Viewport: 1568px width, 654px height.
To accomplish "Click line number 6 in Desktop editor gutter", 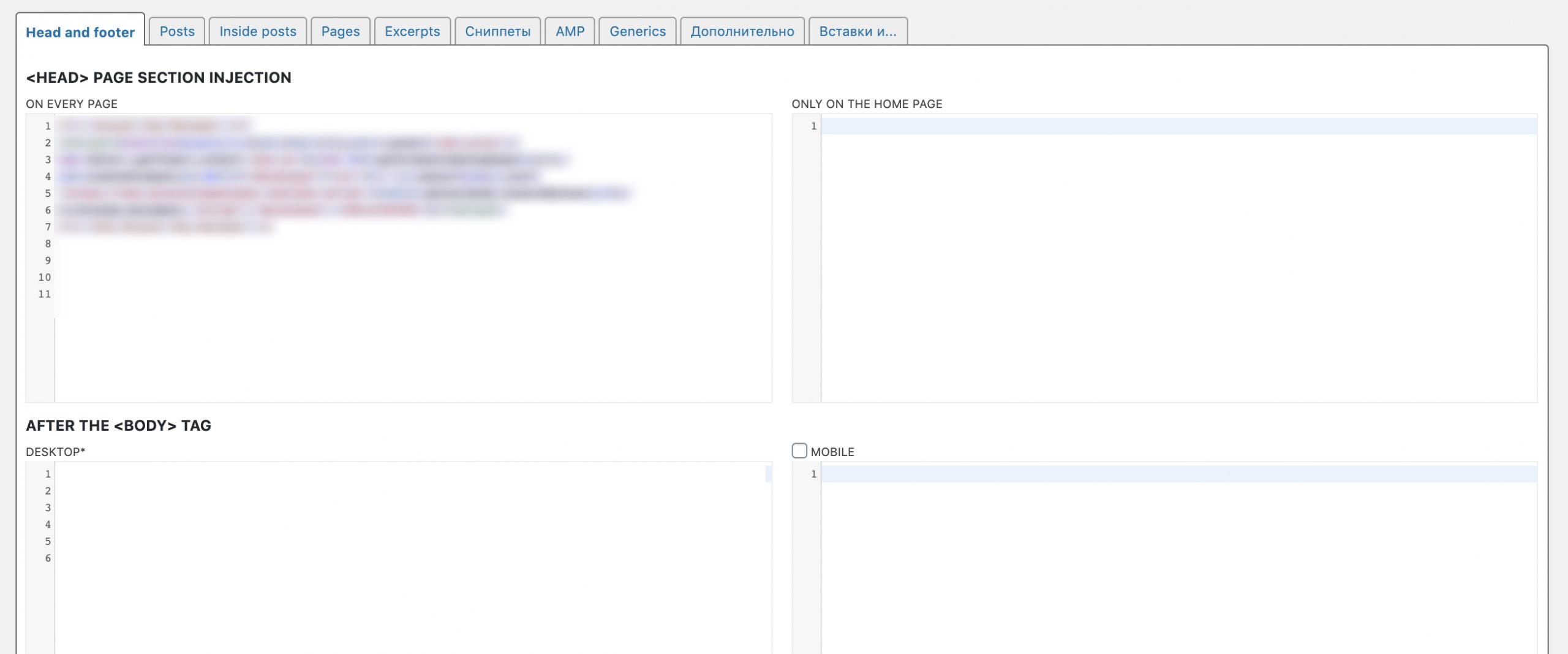I will pos(47,558).
